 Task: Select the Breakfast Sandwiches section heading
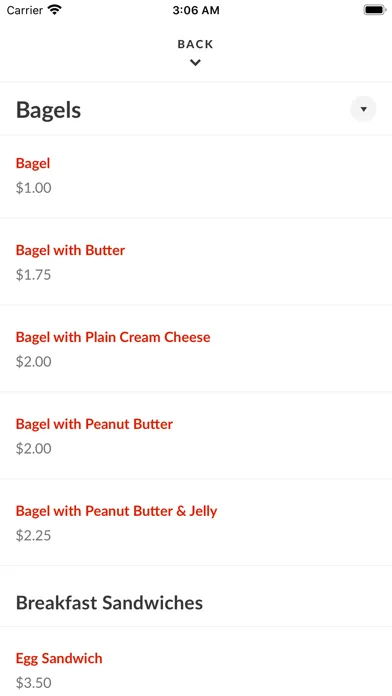109,603
